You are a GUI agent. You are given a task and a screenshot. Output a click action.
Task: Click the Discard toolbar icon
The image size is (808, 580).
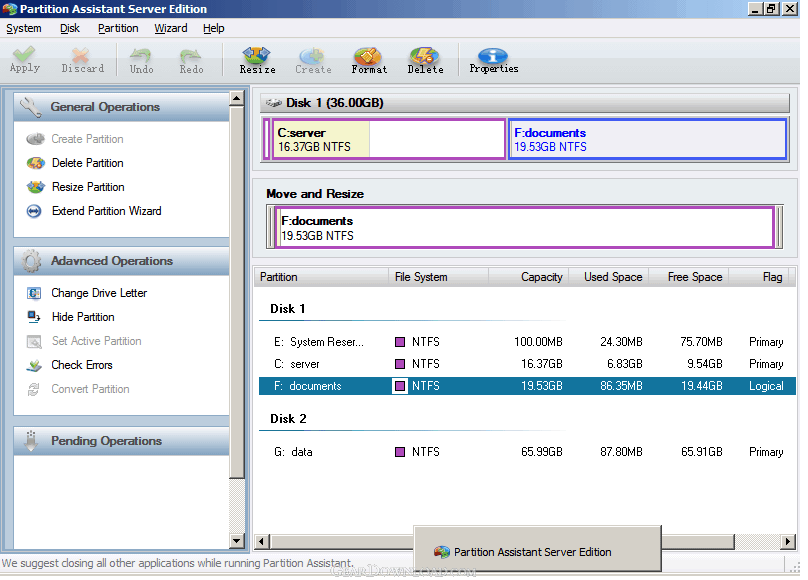(x=80, y=55)
